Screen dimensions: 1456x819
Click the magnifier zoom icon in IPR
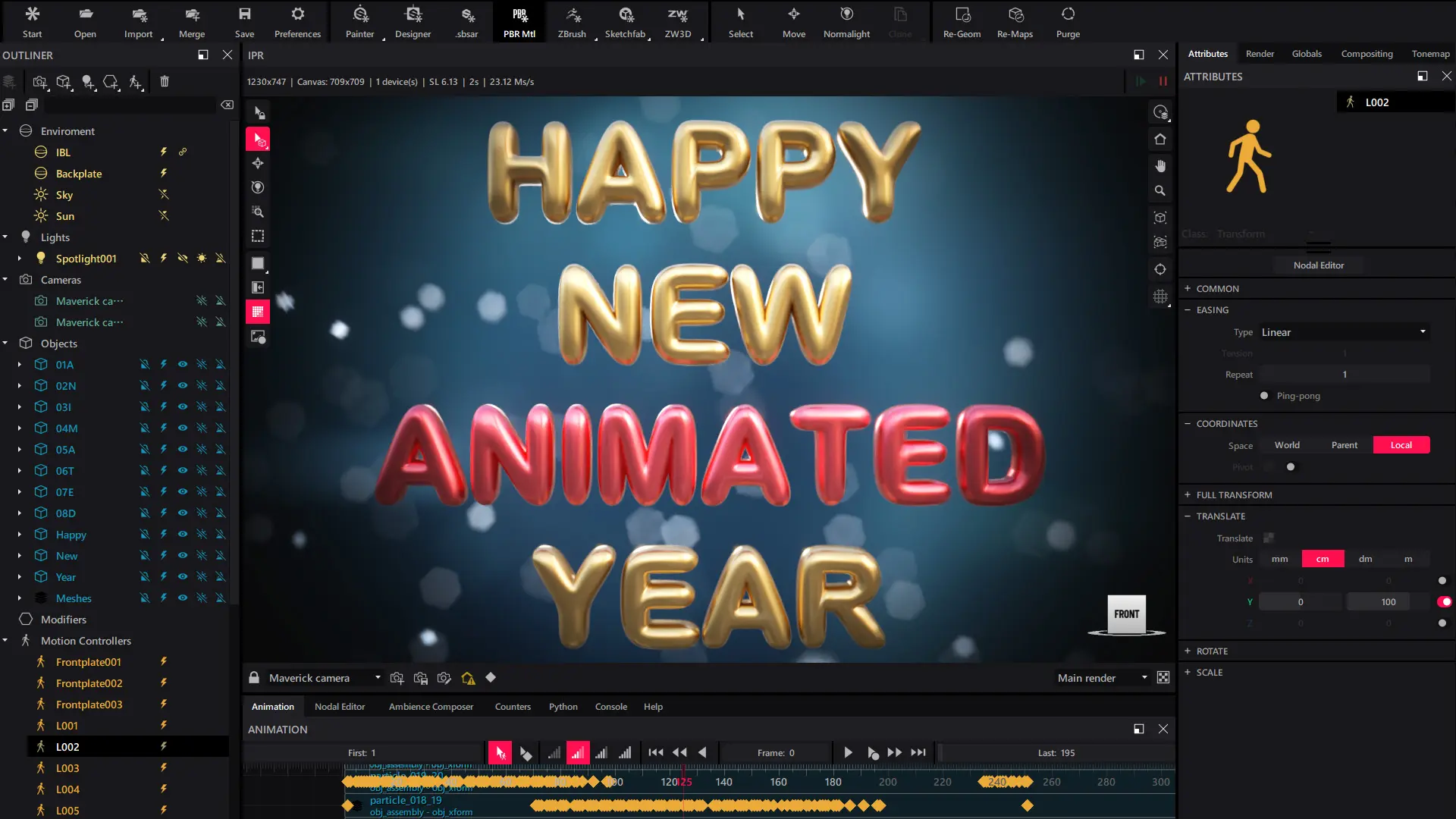click(1160, 191)
